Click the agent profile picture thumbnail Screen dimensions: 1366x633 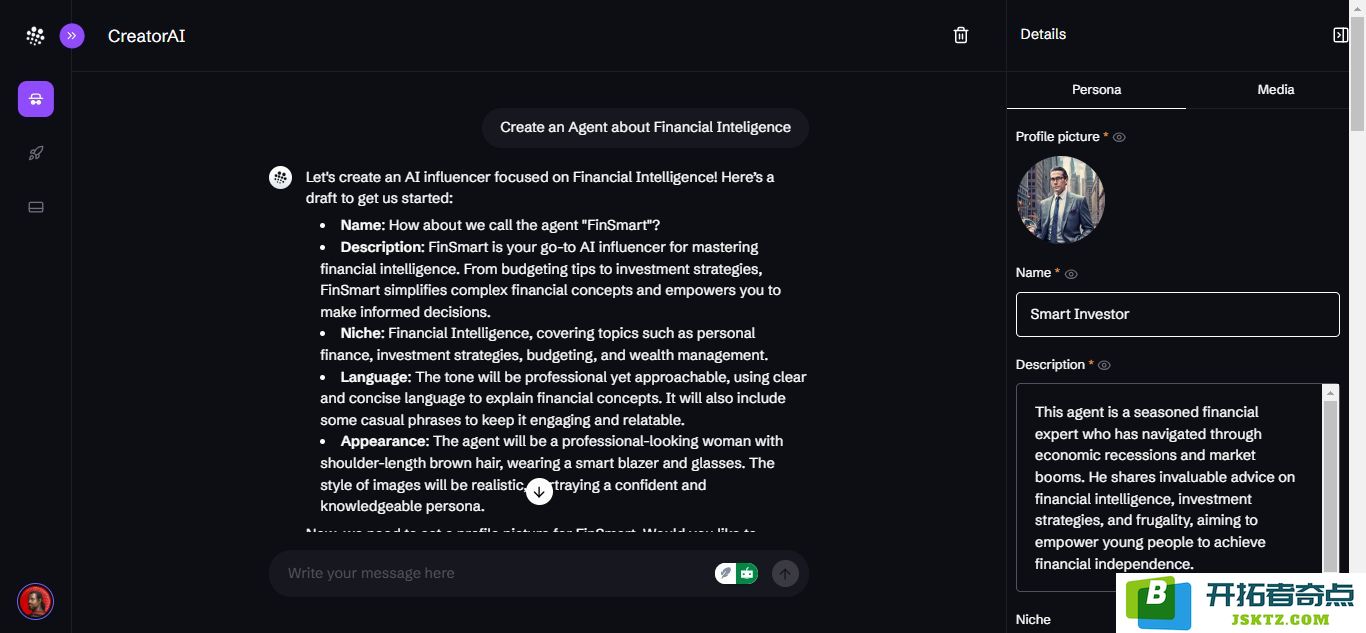click(x=1060, y=200)
